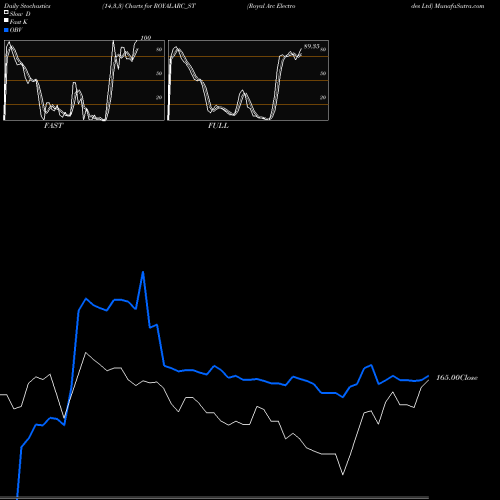Select the 'Fast K' legend label

(19, 22)
